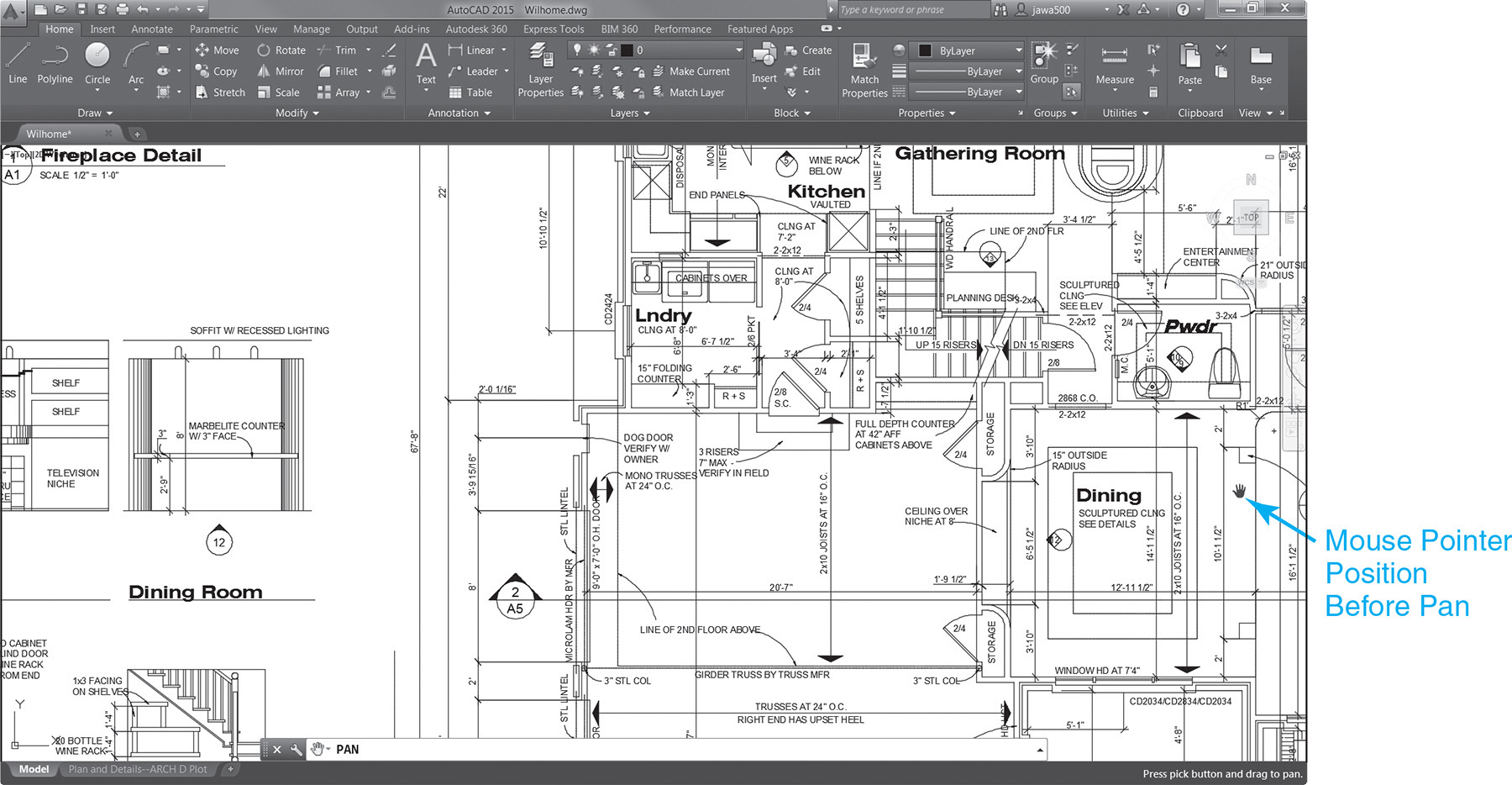Select the Line tool
Screen dimensions: 1512x785
[18, 63]
